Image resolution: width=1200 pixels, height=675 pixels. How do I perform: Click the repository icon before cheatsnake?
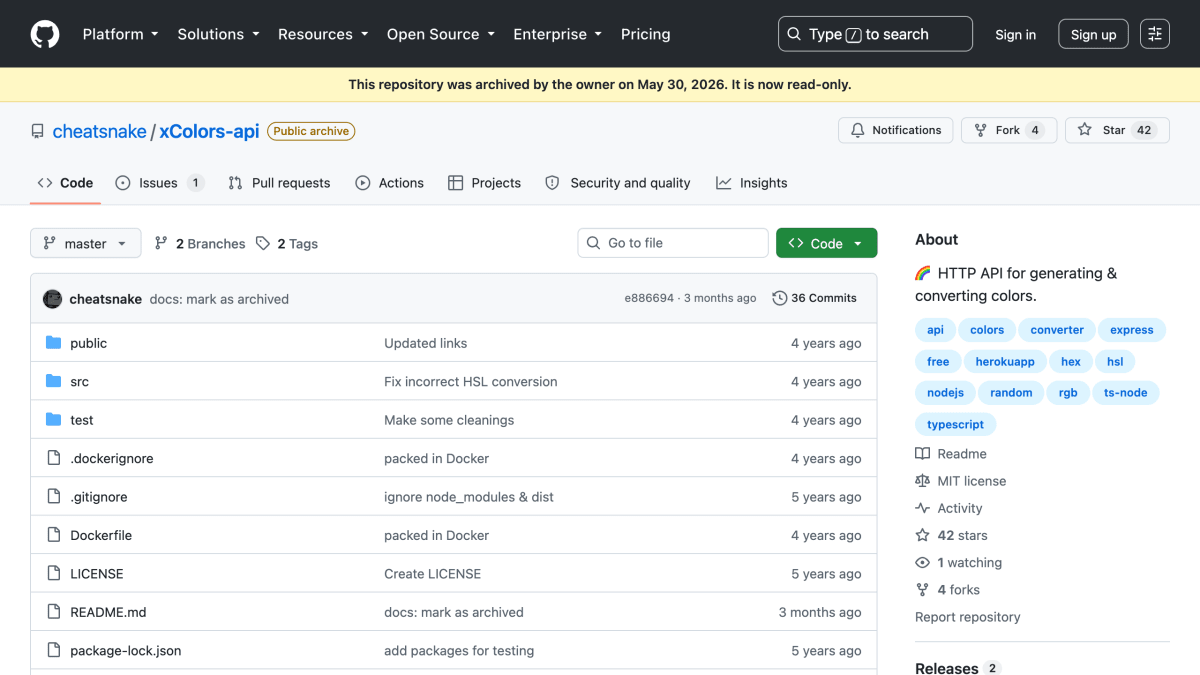pos(38,131)
